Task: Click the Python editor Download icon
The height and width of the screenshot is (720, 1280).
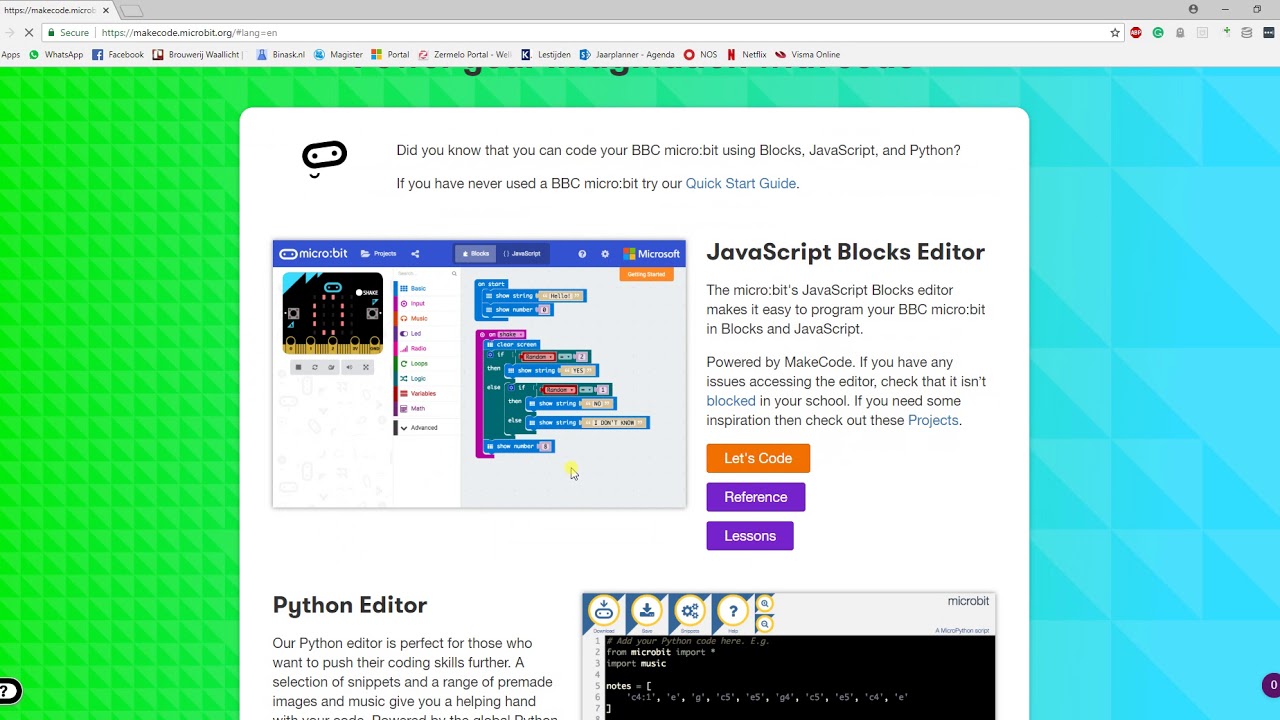Action: [x=603, y=611]
